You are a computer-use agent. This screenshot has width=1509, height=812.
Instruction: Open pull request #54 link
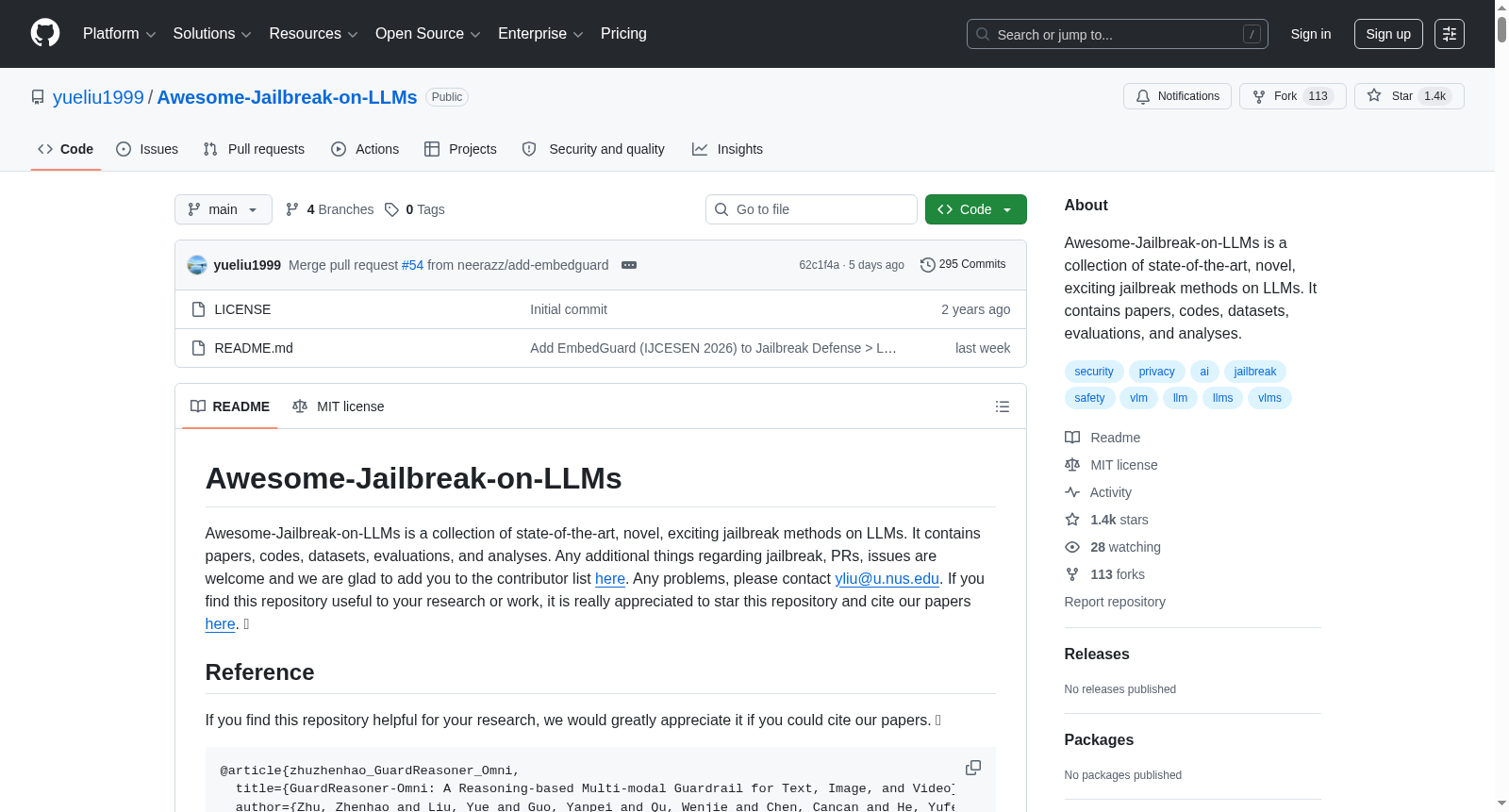tap(412, 265)
